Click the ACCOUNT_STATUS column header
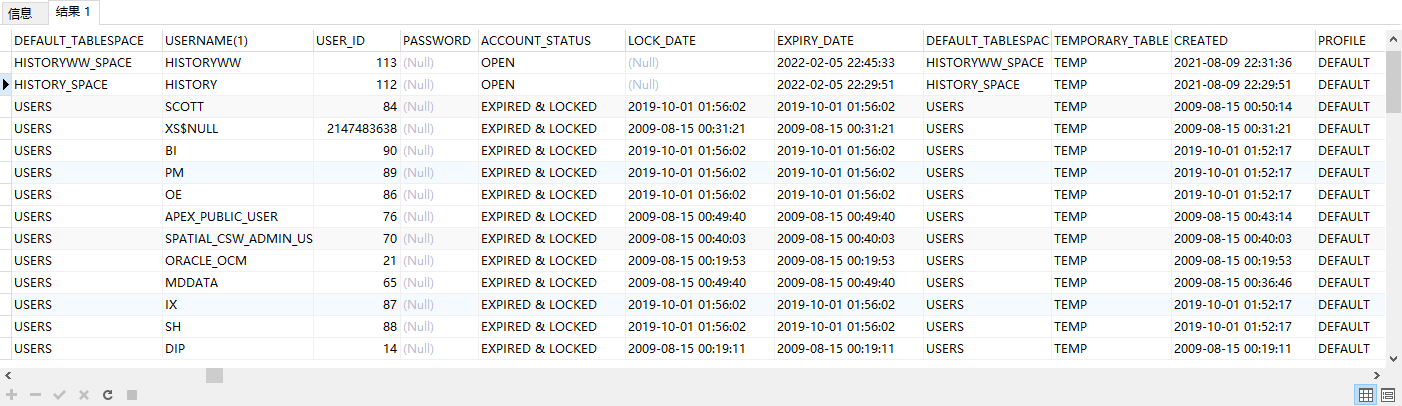This screenshot has height=406, width=1402. [536, 41]
